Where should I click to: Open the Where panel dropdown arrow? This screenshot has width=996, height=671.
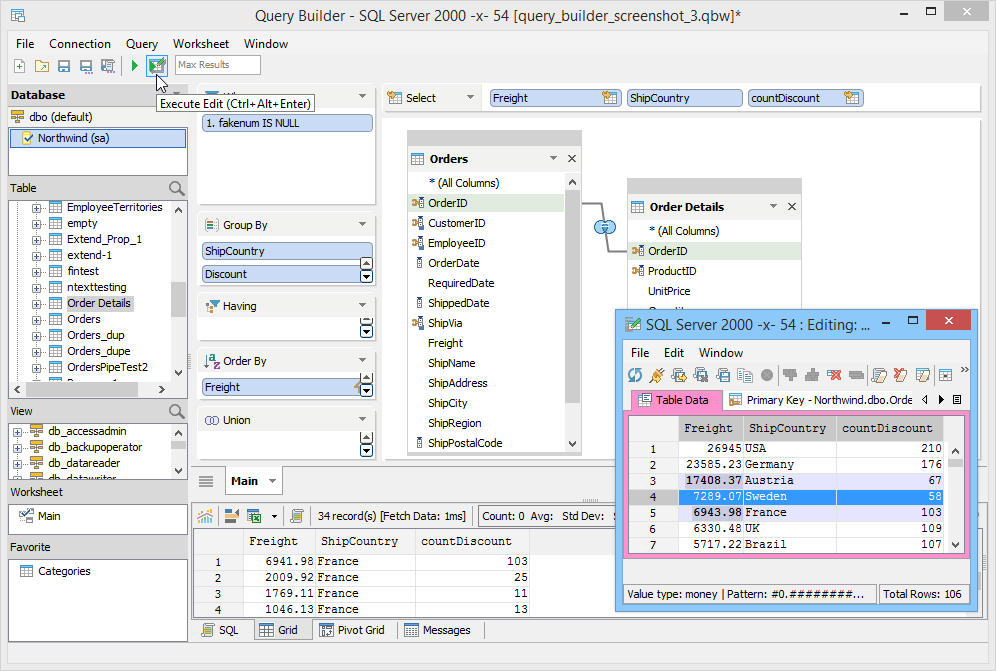pos(362,96)
